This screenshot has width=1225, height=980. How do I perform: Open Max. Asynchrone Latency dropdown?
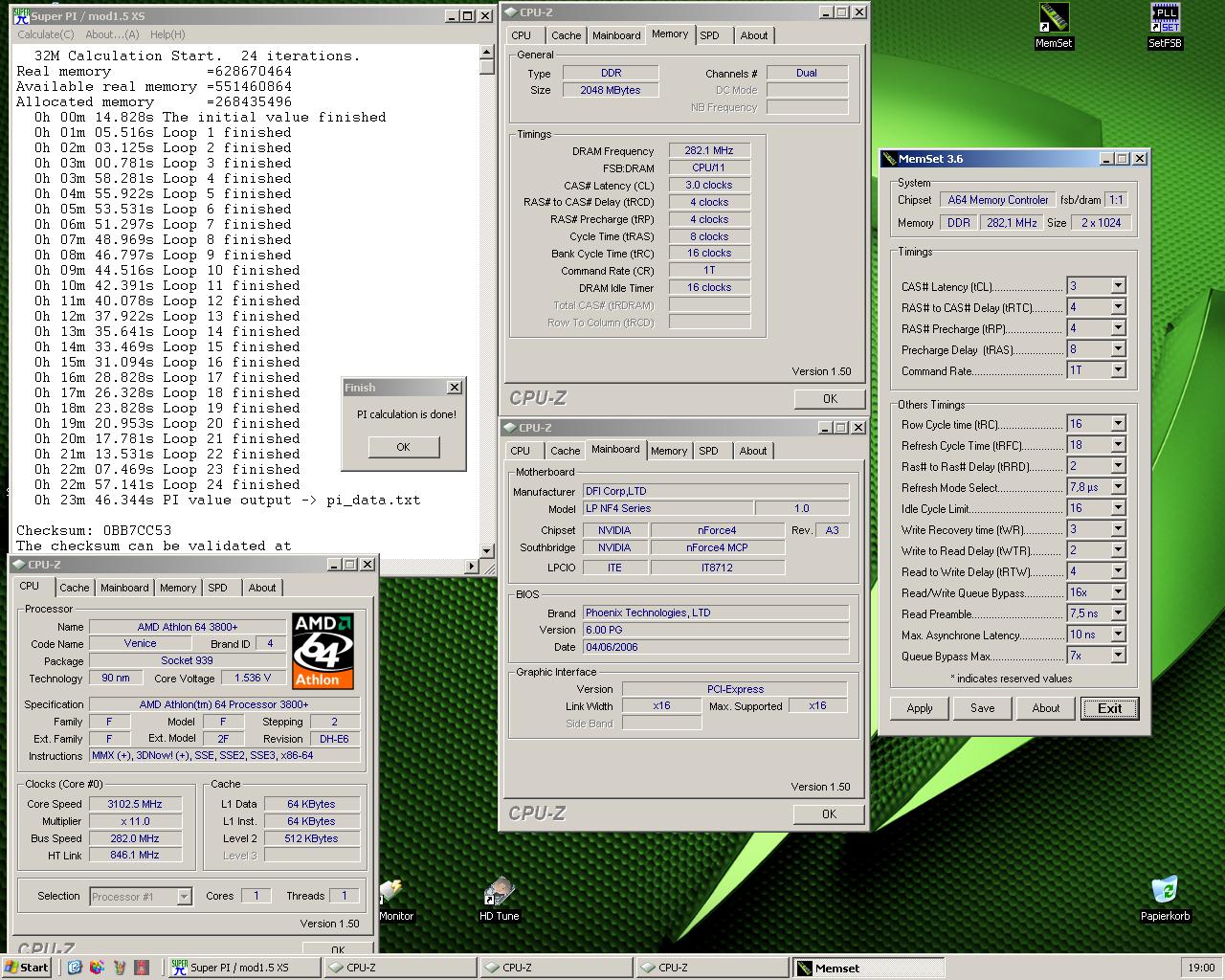(x=1118, y=635)
